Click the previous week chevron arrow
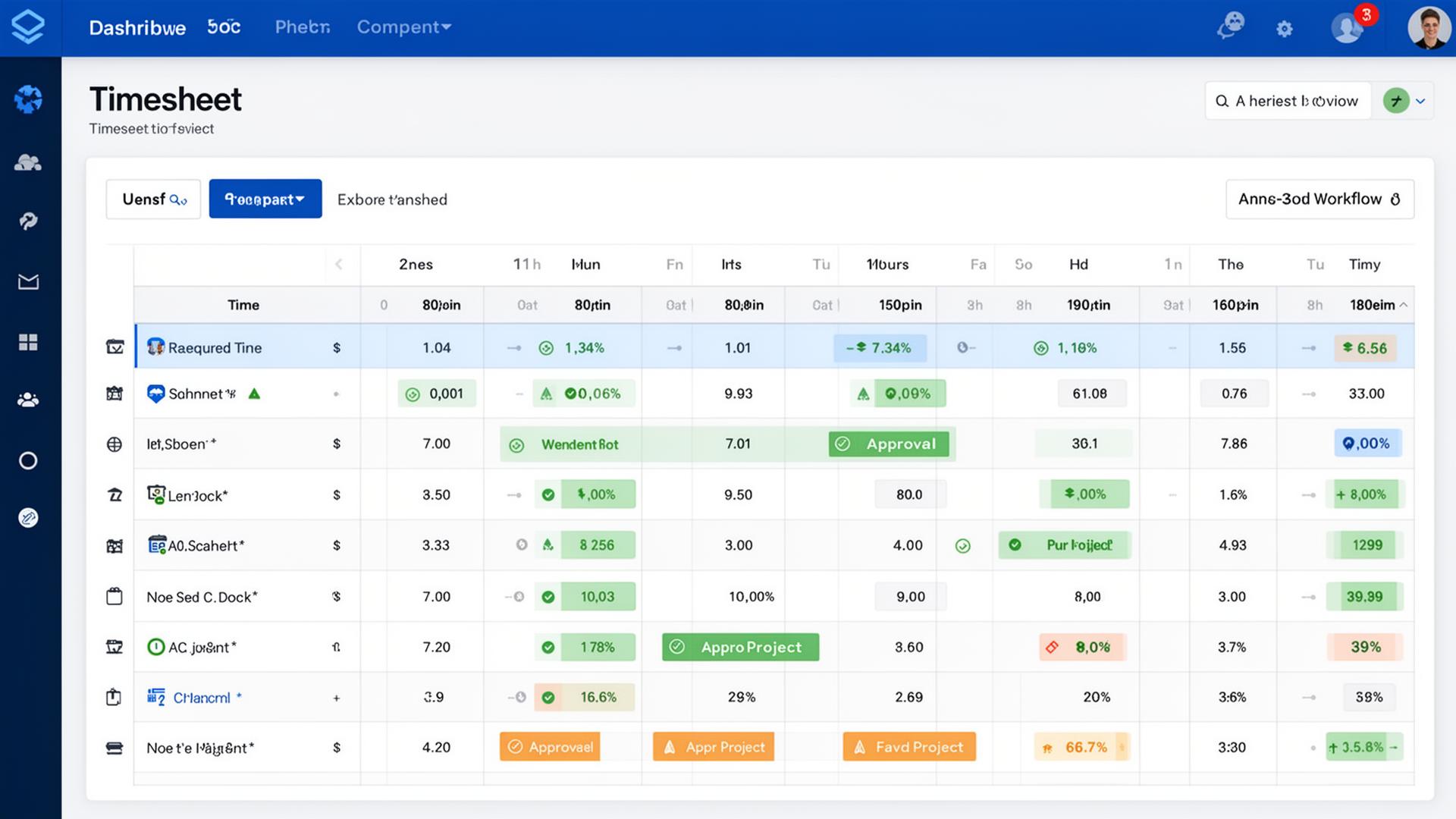The height and width of the screenshot is (819, 1456). coord(339,264)
